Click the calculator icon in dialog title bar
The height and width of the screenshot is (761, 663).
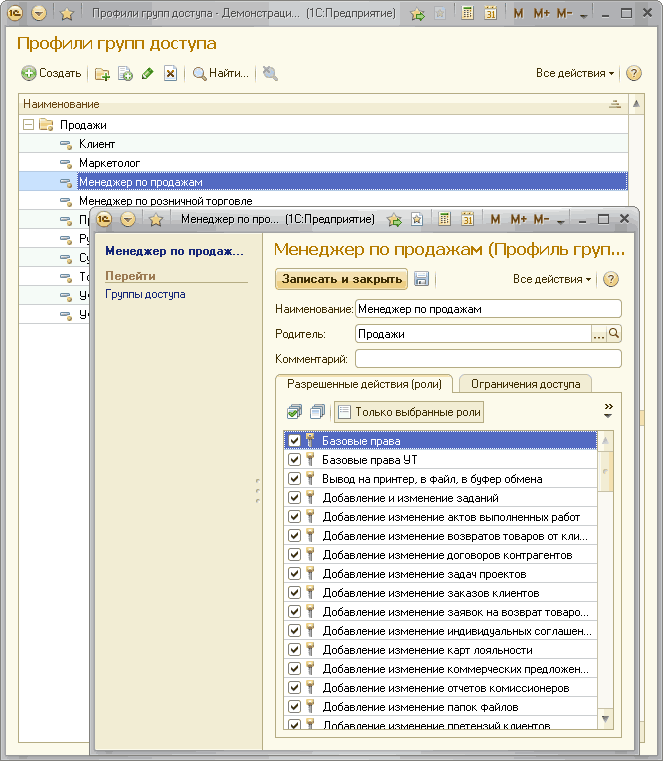(x=443, y=219)
